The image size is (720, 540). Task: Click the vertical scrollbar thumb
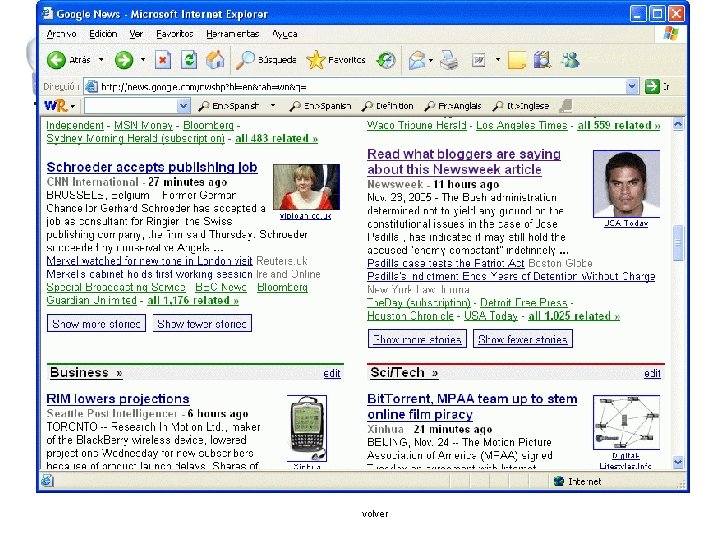[x=678, y=243]
